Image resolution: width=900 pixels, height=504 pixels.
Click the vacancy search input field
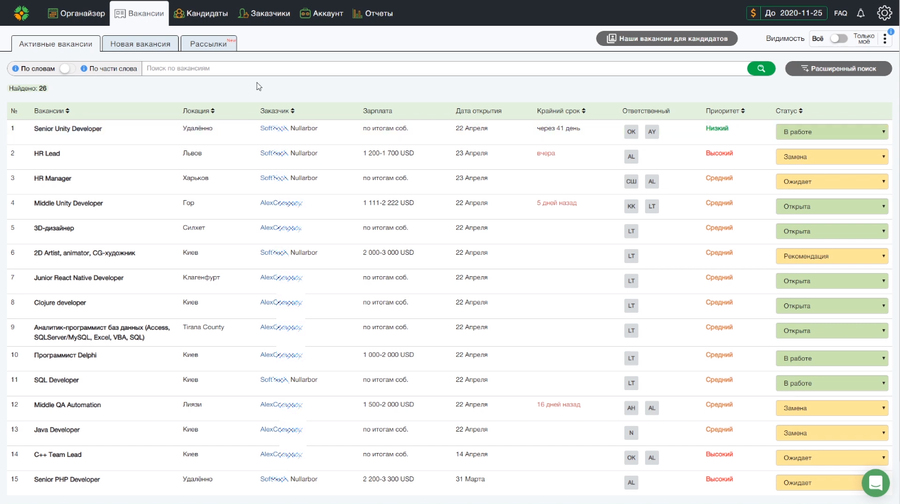pos(444,68)
